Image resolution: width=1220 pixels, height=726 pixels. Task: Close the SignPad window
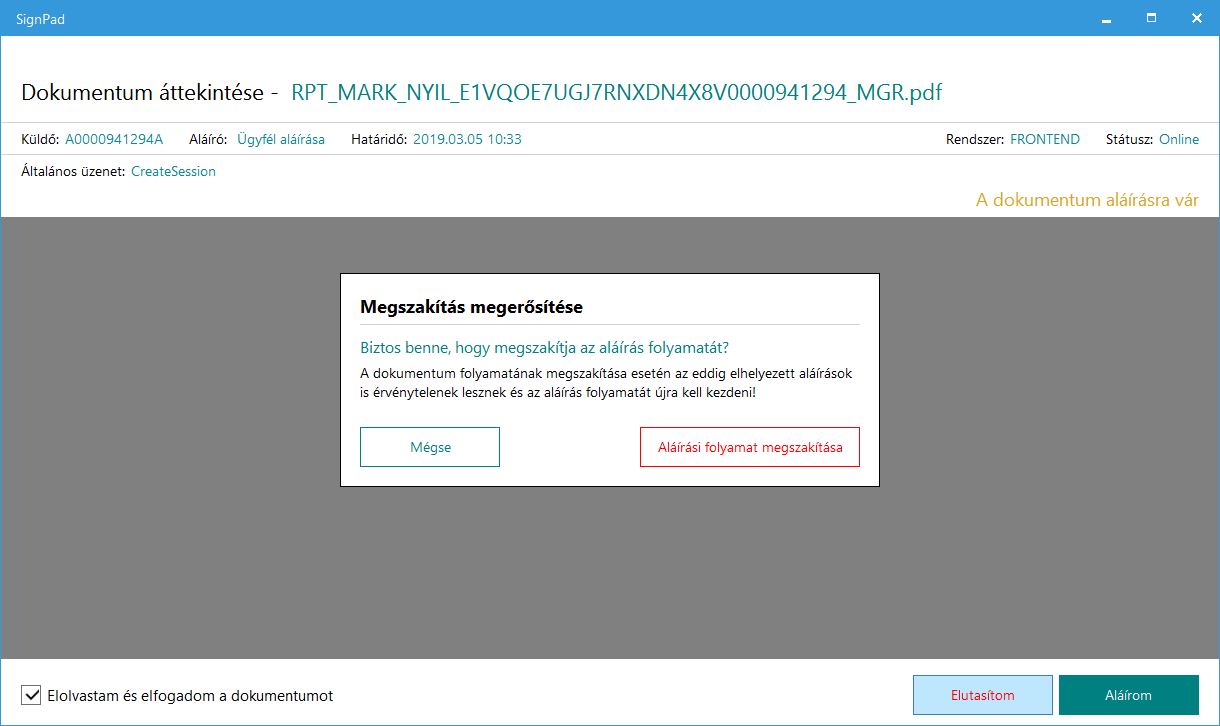(x=1196, y=18)
